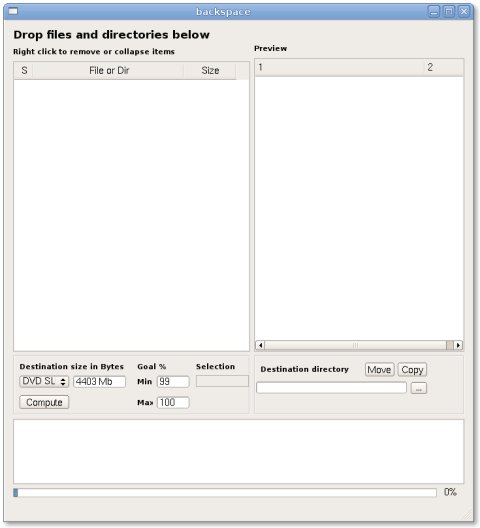The width and height of the screenshot is (480, 528).
Task: Click inside the file drop list area
Action: click(131, 215)
